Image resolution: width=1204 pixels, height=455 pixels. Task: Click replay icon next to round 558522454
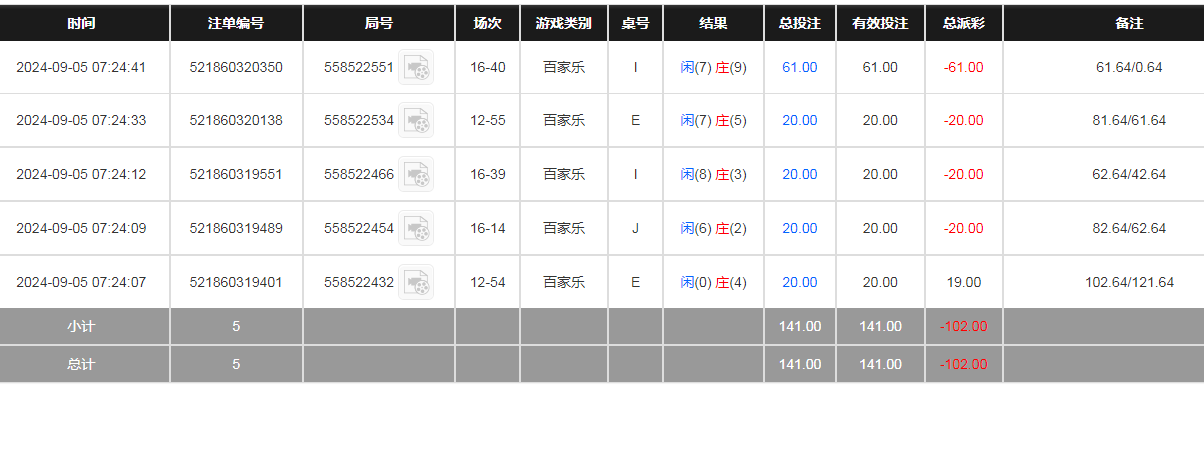pos(416,228)
